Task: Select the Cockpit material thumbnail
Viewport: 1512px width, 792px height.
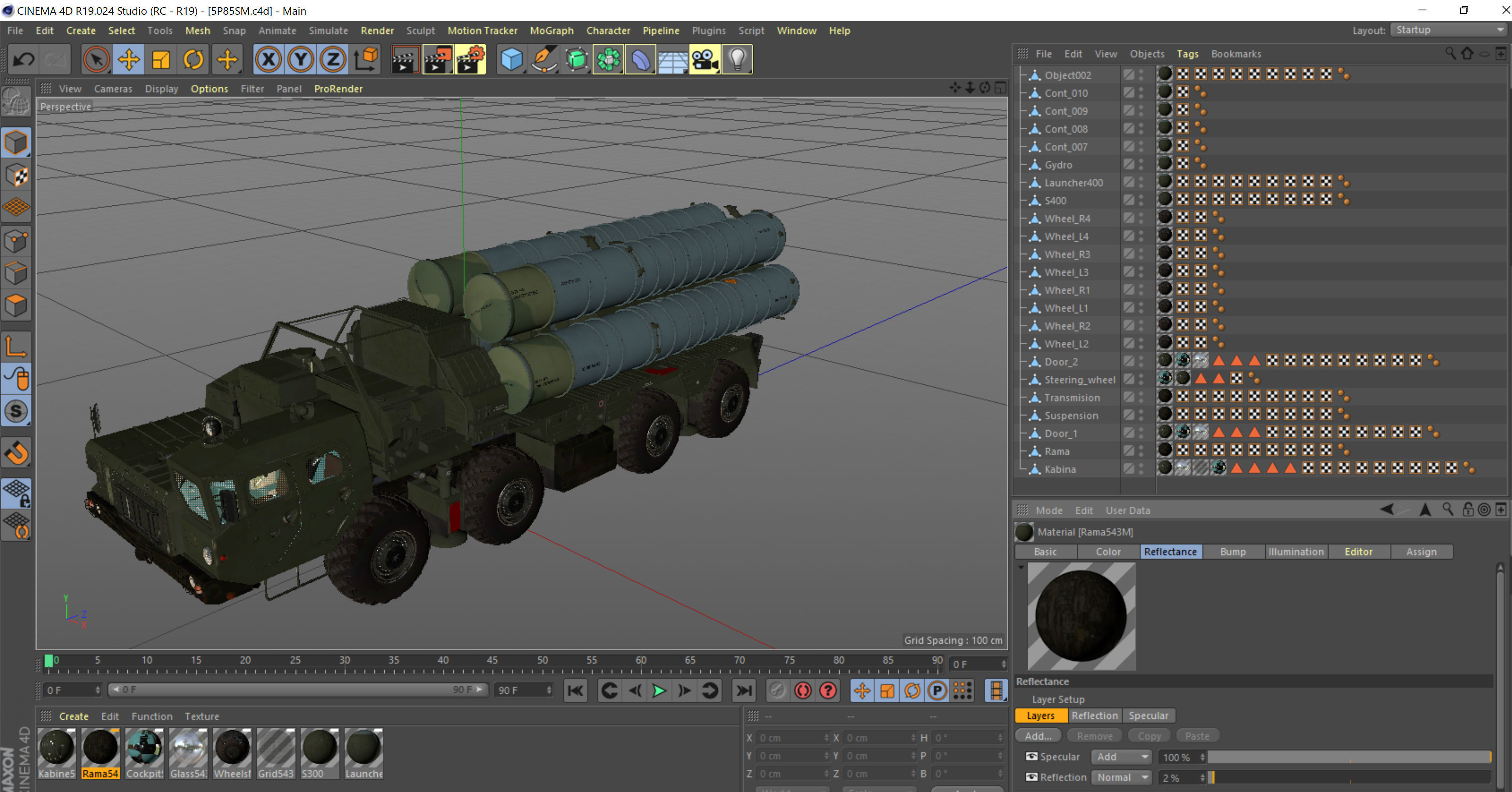Action: (144, 747)
